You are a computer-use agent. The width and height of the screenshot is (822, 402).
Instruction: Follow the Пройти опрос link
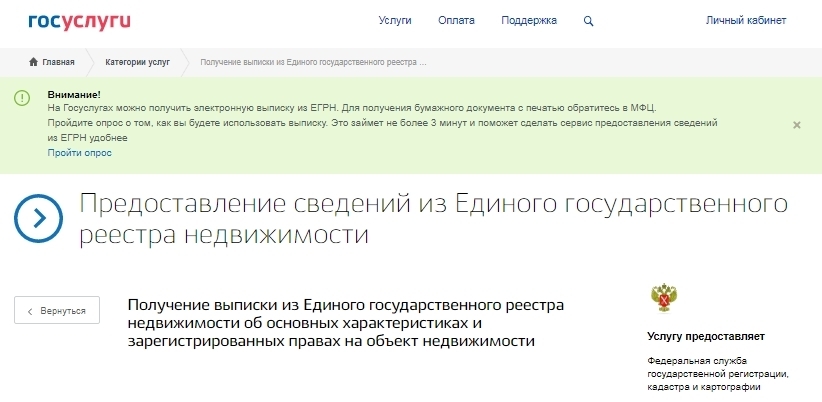click(x=80, y=153)
